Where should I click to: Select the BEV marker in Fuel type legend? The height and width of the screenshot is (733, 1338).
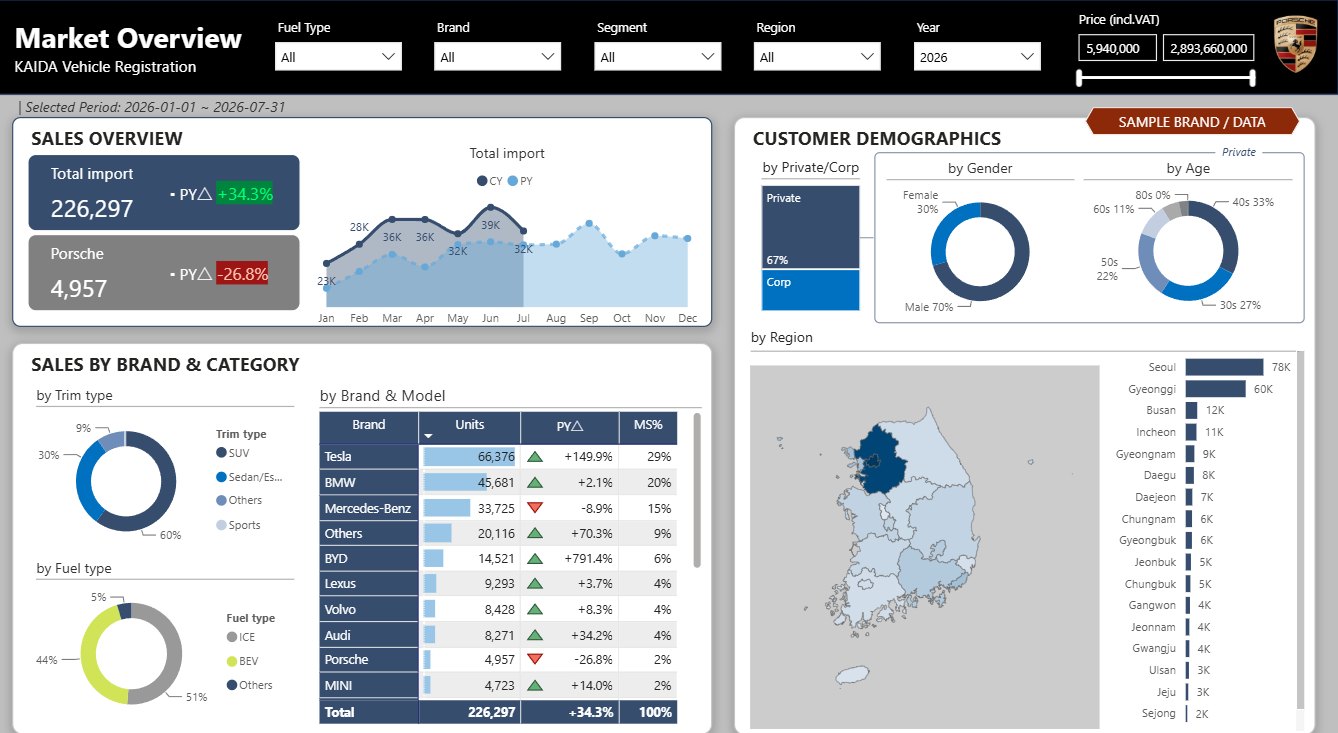tap(232, 661)
